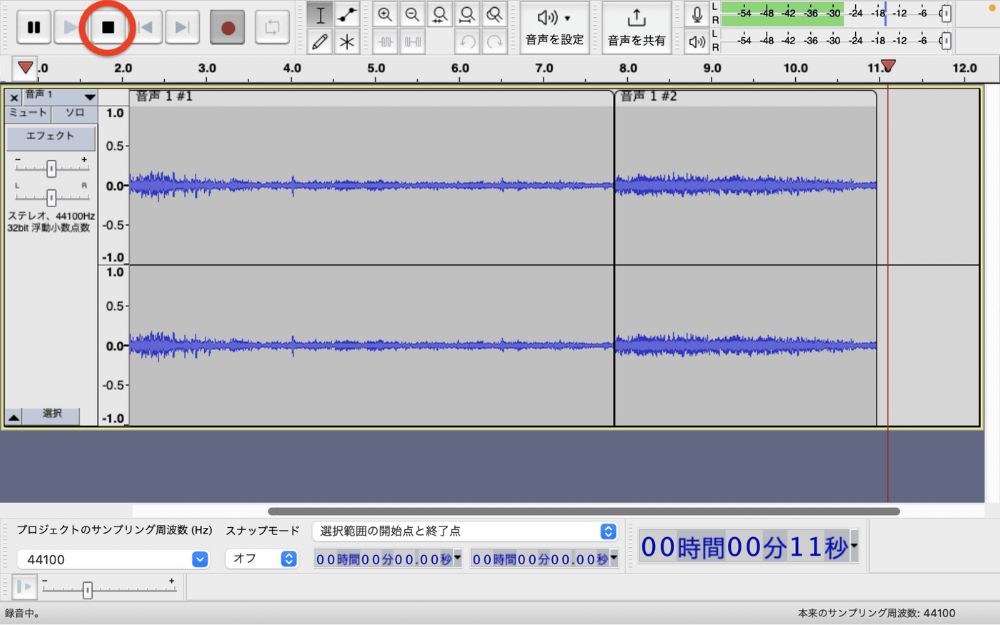
Task: Select the Draw (pencil) tool
Action: click(320, 42)
